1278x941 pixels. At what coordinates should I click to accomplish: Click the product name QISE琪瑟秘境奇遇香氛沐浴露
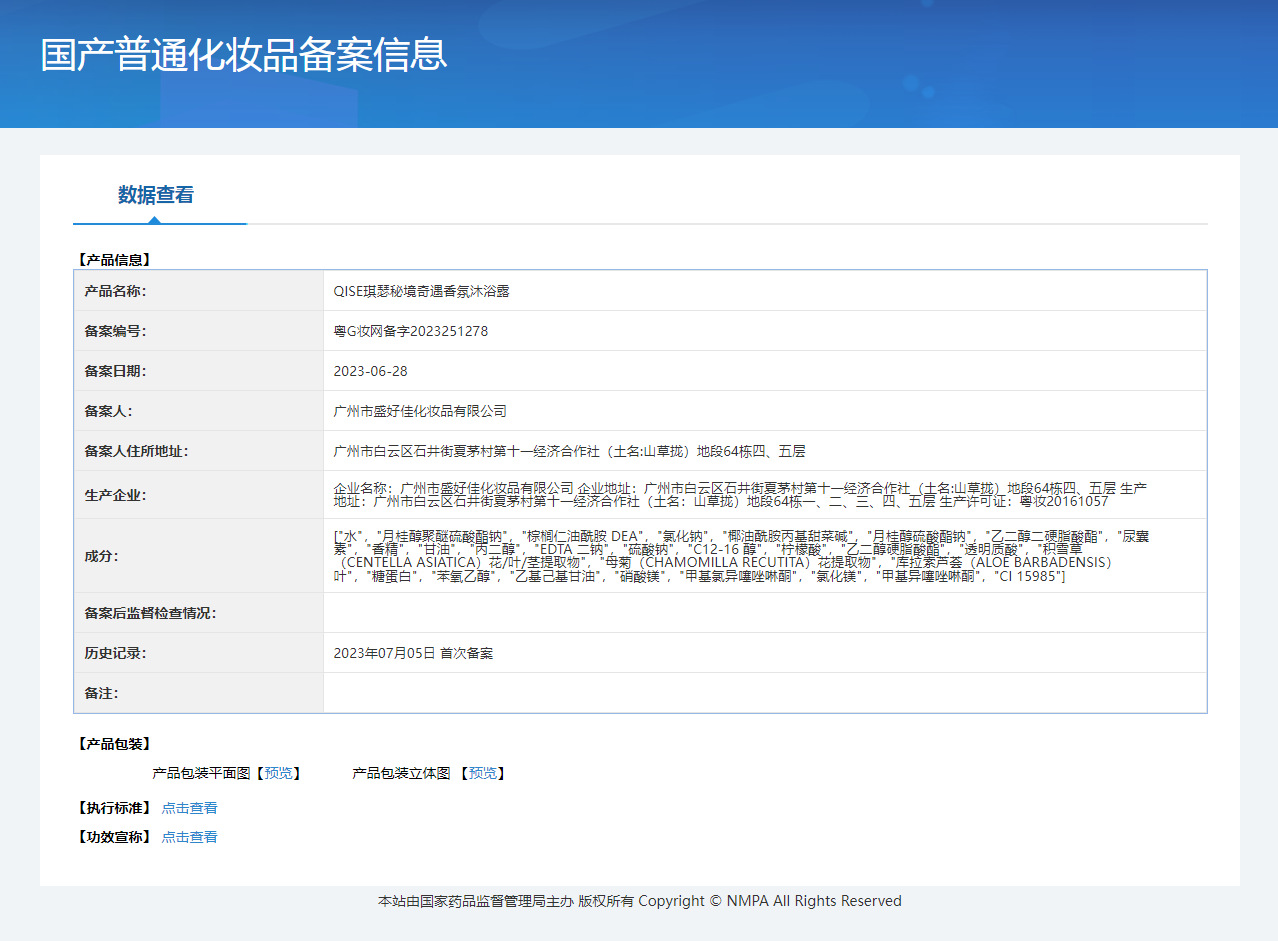421,291
